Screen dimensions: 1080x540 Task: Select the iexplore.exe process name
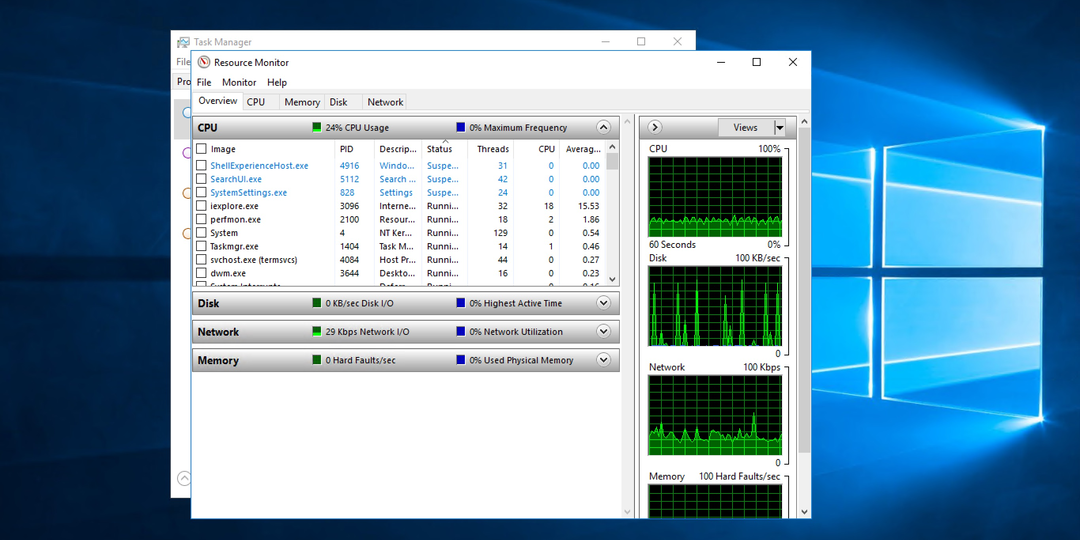click(x=234, y=206)
